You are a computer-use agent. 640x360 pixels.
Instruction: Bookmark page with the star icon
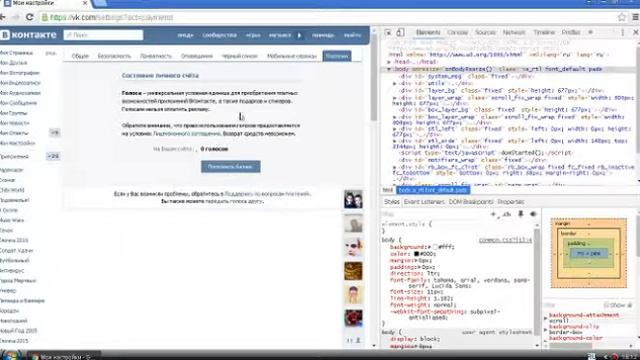coord(621,17)
